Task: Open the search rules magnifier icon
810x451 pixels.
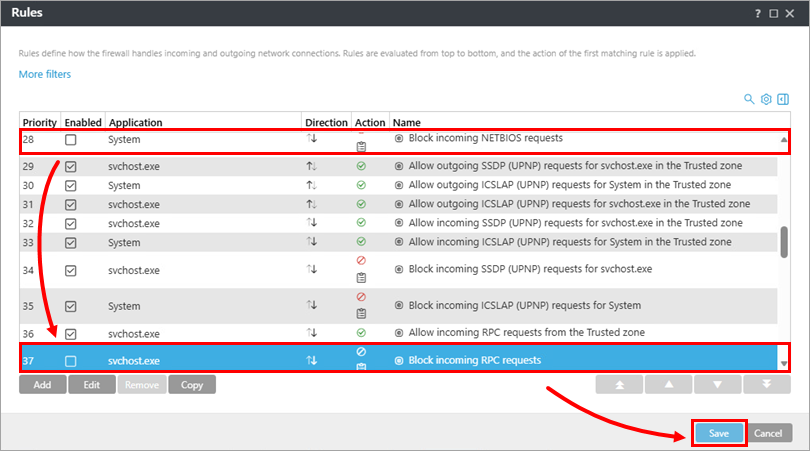Action: point(749,99)
